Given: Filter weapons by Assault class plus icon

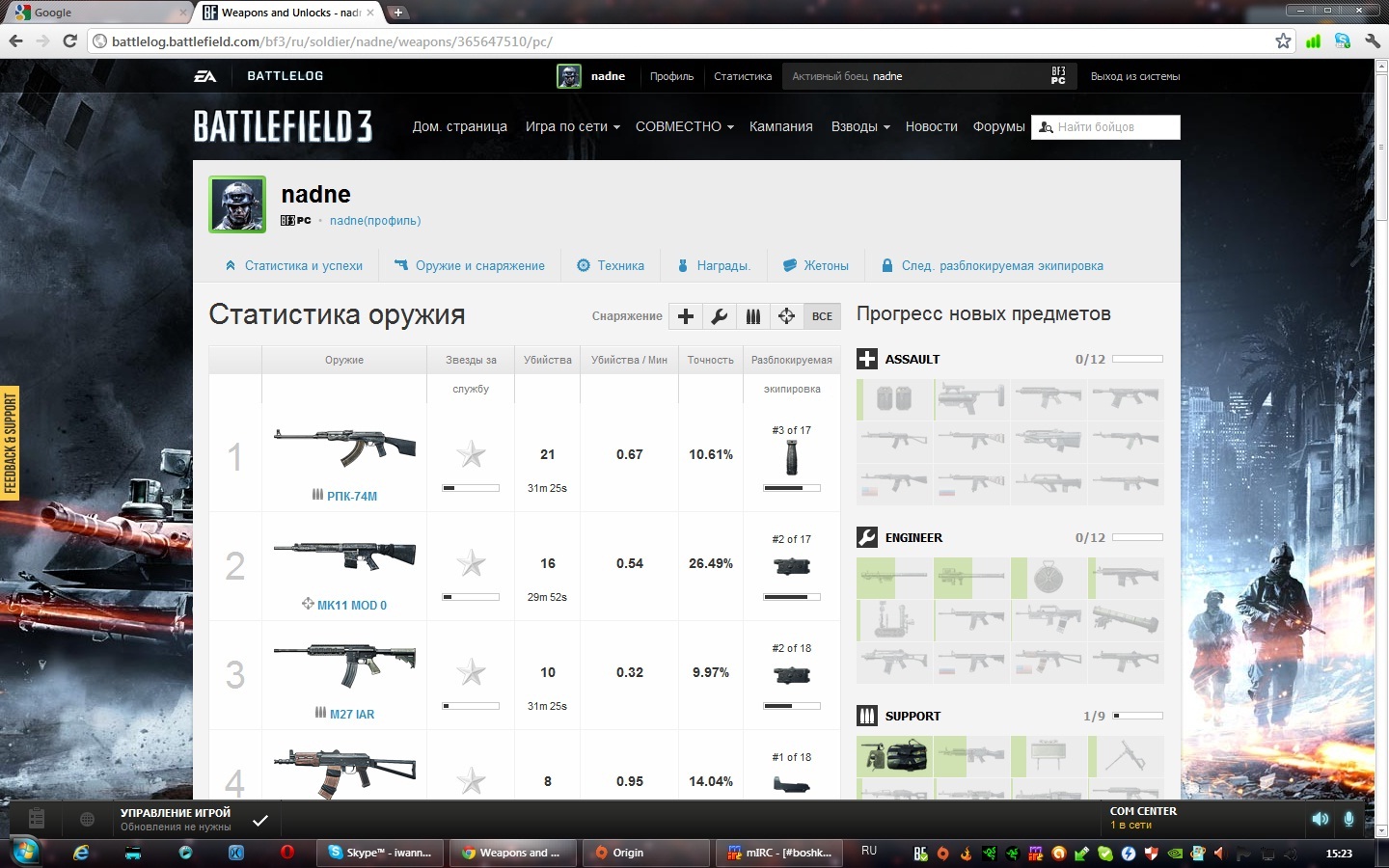Looking at the screenshot, I should (686, 316).
